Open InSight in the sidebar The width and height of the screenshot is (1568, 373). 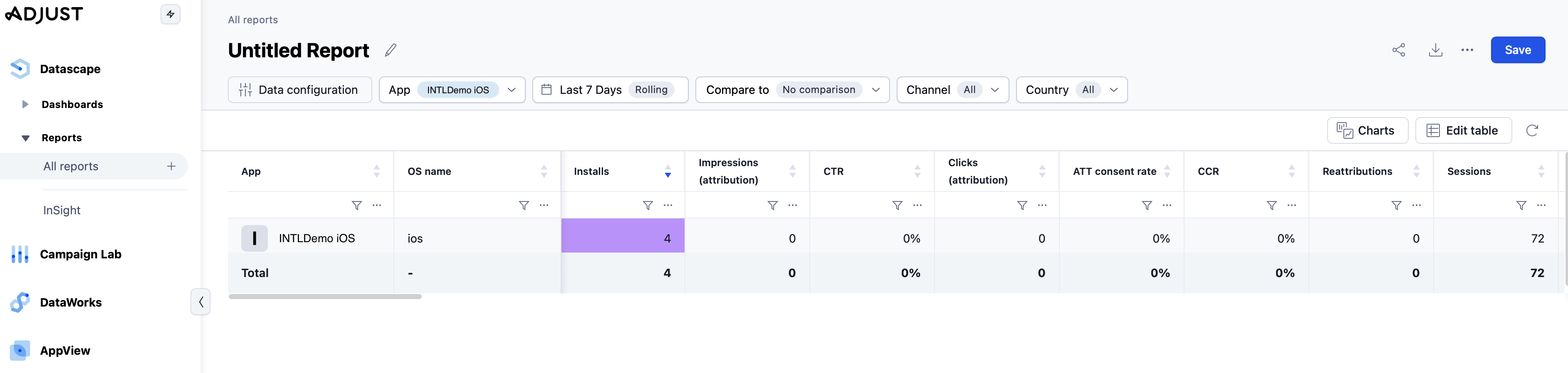click(62, 210)
